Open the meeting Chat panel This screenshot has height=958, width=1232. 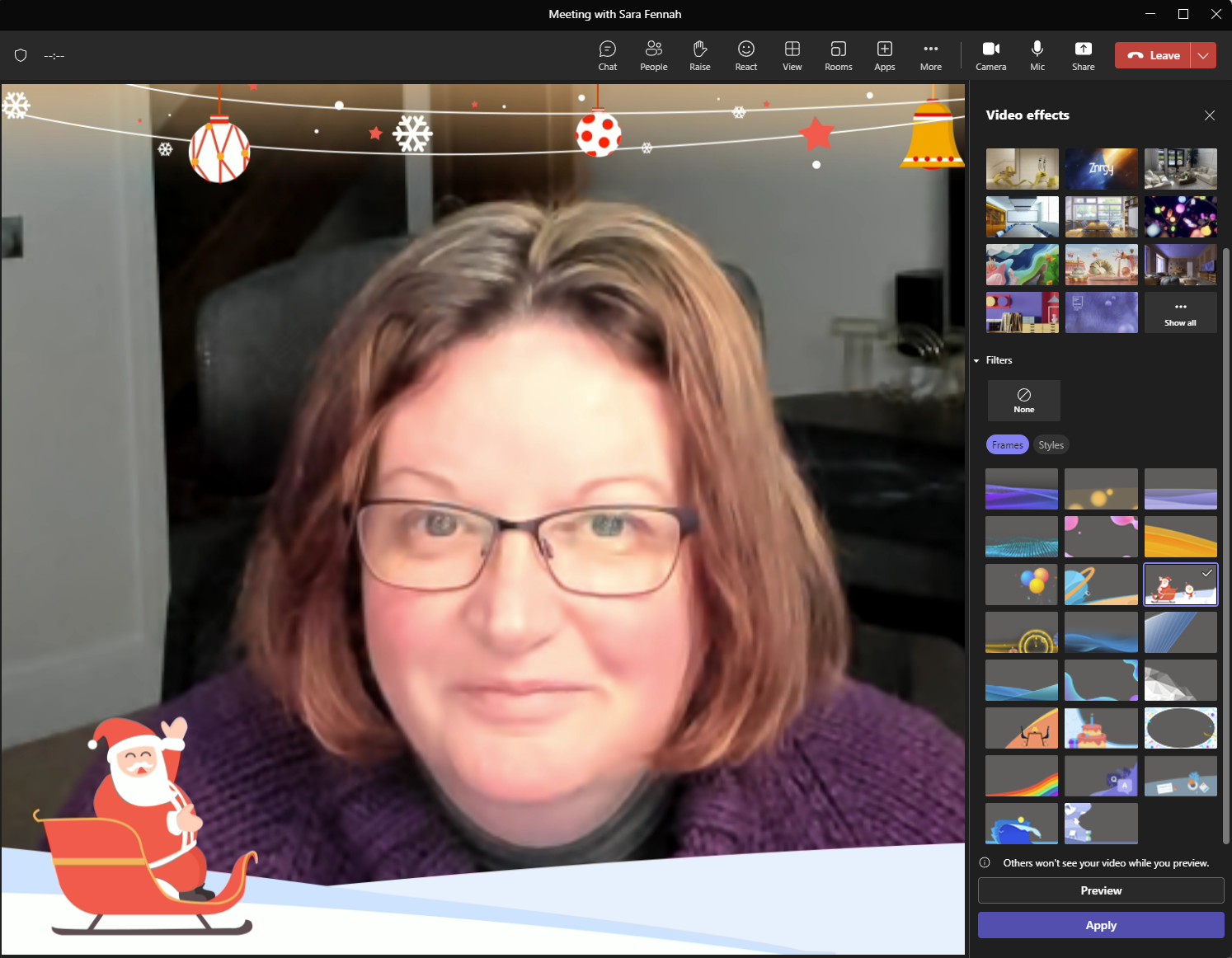pyautogui.click(x=607, y=55)
